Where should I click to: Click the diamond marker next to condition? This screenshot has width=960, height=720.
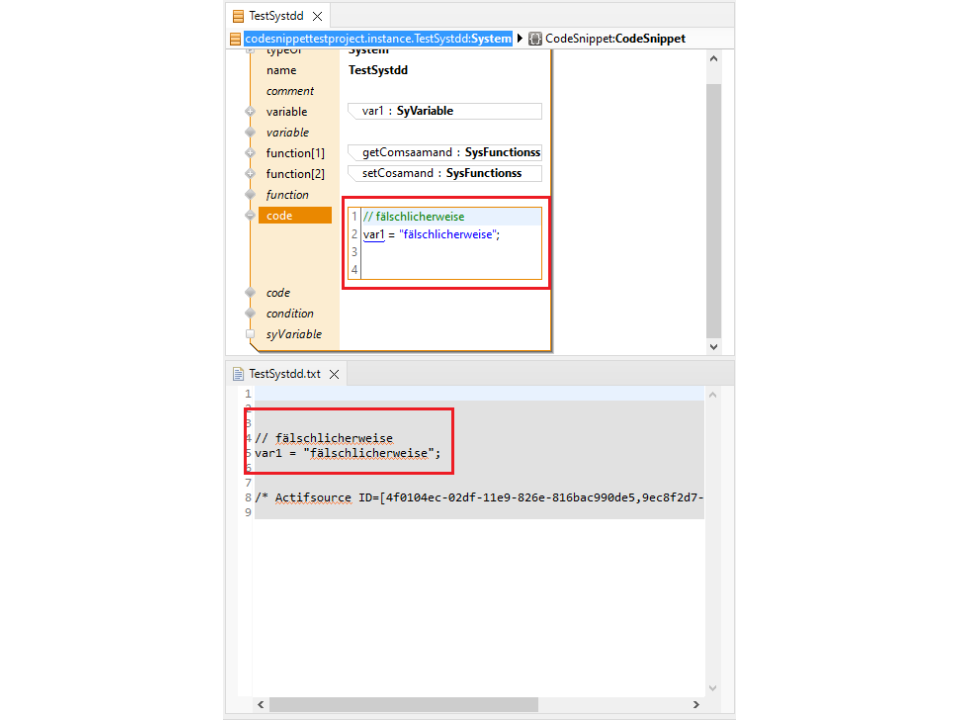point(250,313)
